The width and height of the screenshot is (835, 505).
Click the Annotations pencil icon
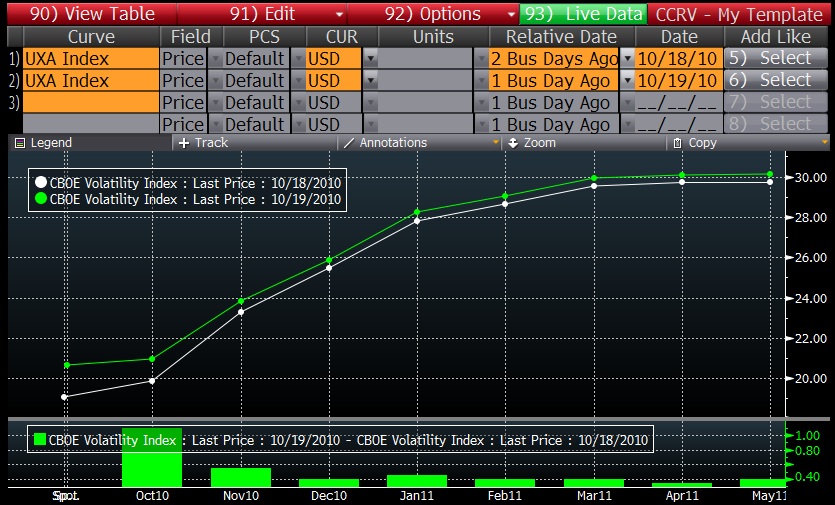tap(349, 143)
